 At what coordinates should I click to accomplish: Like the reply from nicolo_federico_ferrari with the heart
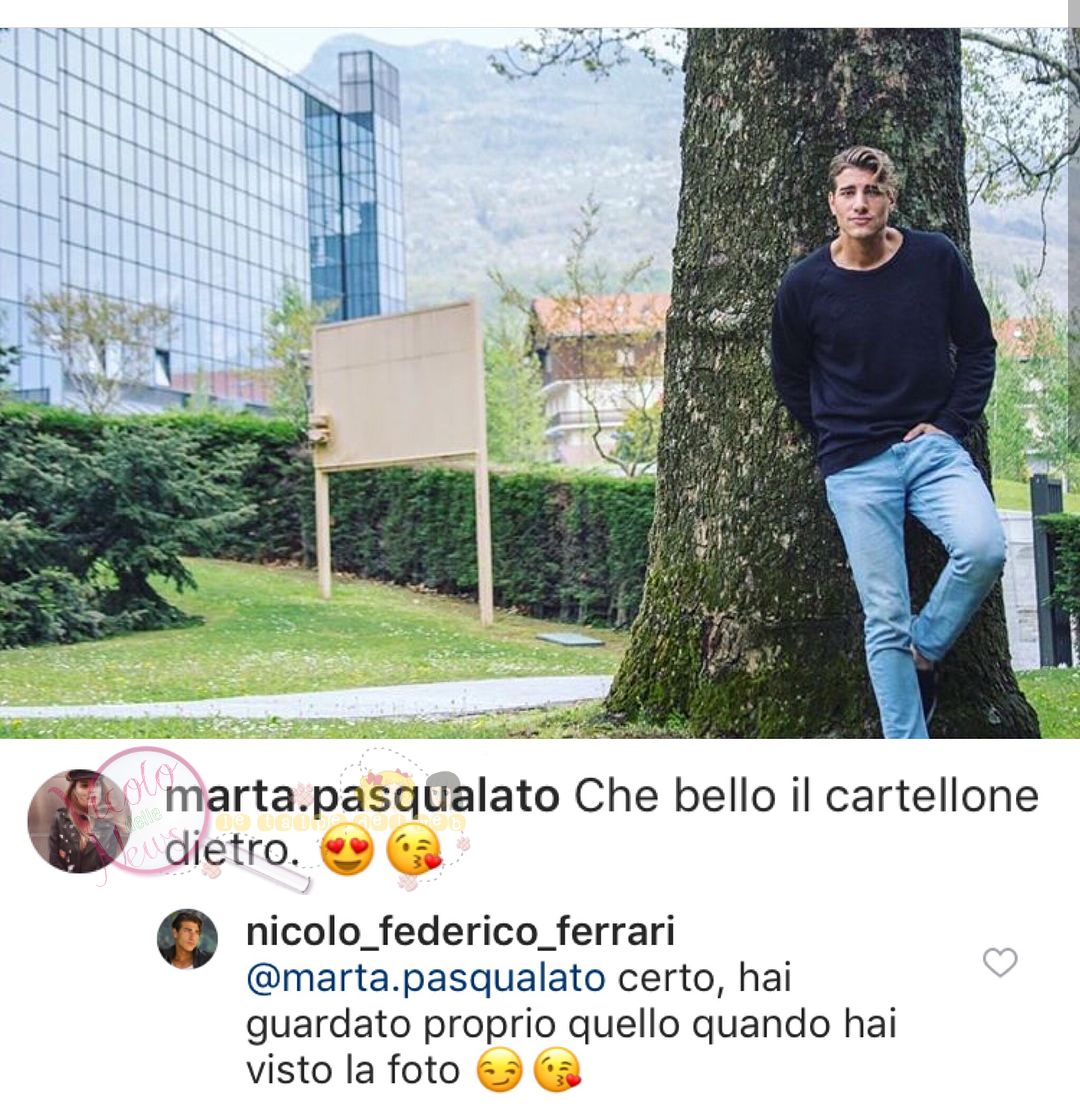[1000, 962]
